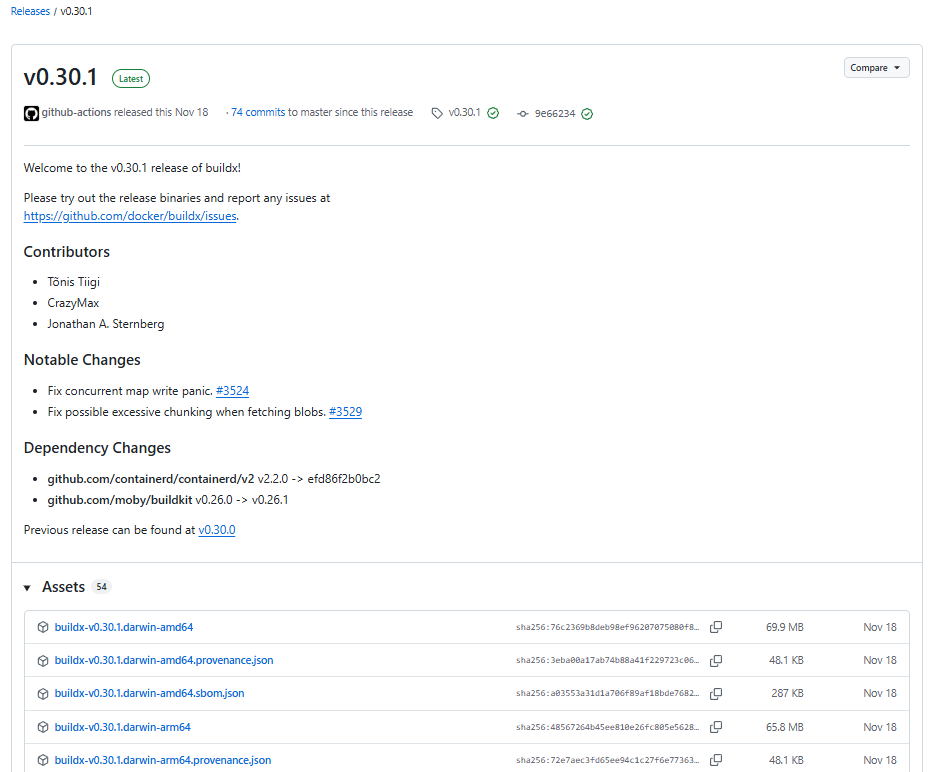Open the 74 commits link
The width and height of the screenshot is (931, 772).
tap(258, 112)
